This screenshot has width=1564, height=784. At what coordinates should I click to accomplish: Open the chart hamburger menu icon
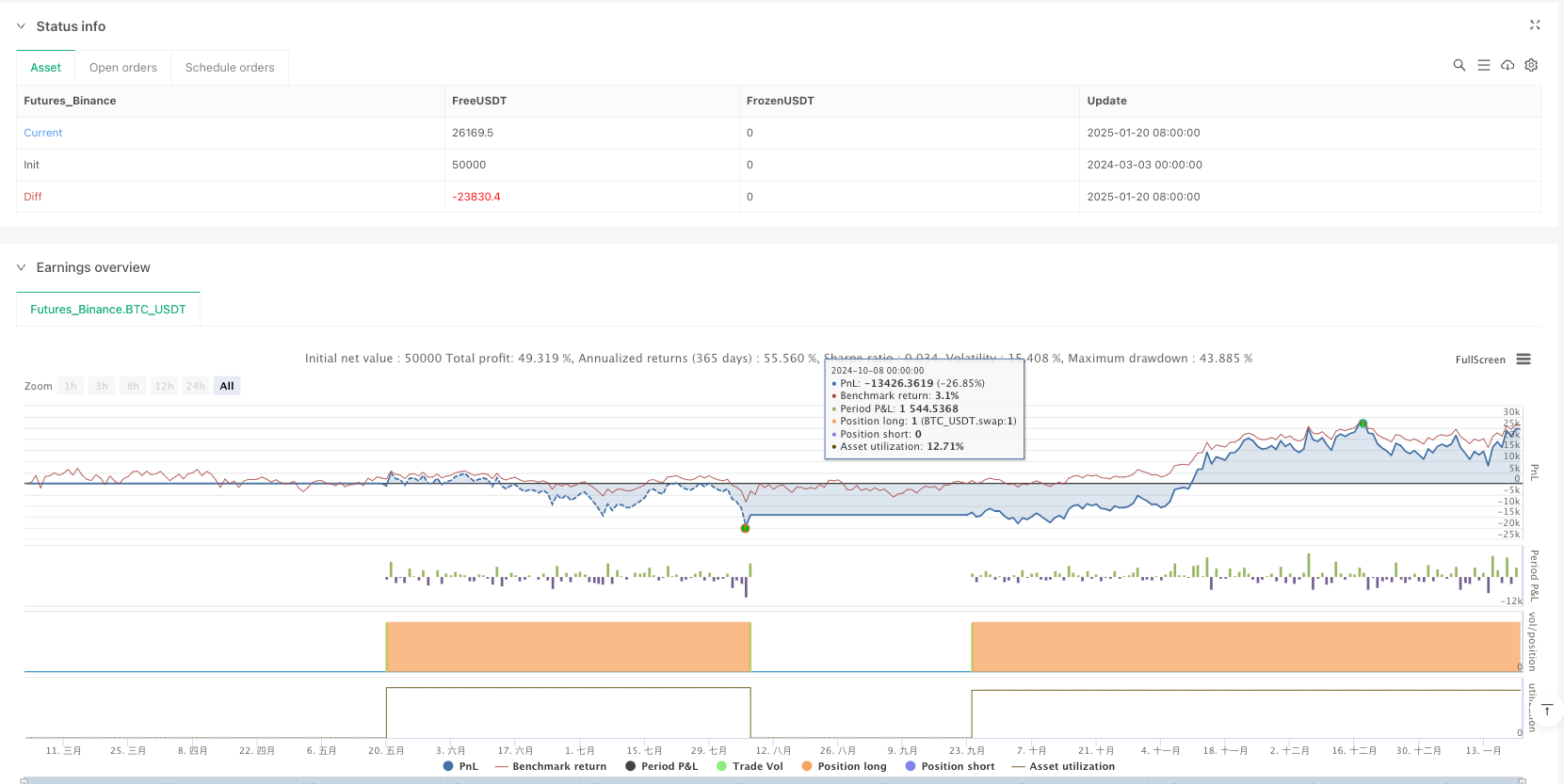[x=1524, y=360]
